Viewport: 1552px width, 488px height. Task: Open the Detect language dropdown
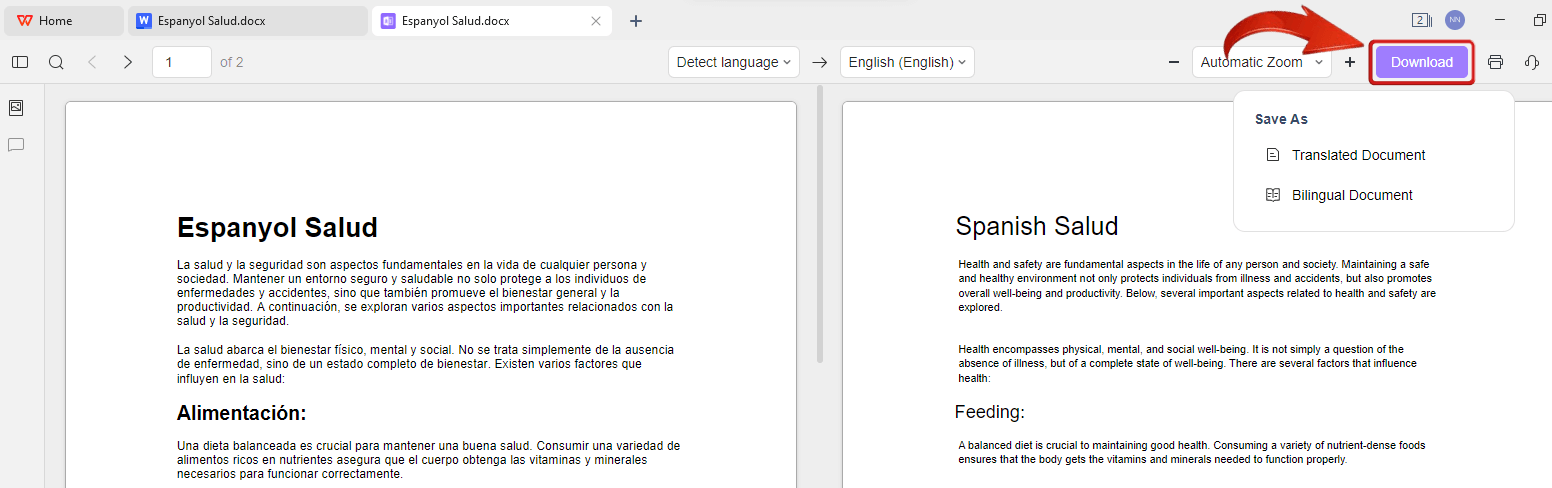pyautogui.click(x=734, y=62)
